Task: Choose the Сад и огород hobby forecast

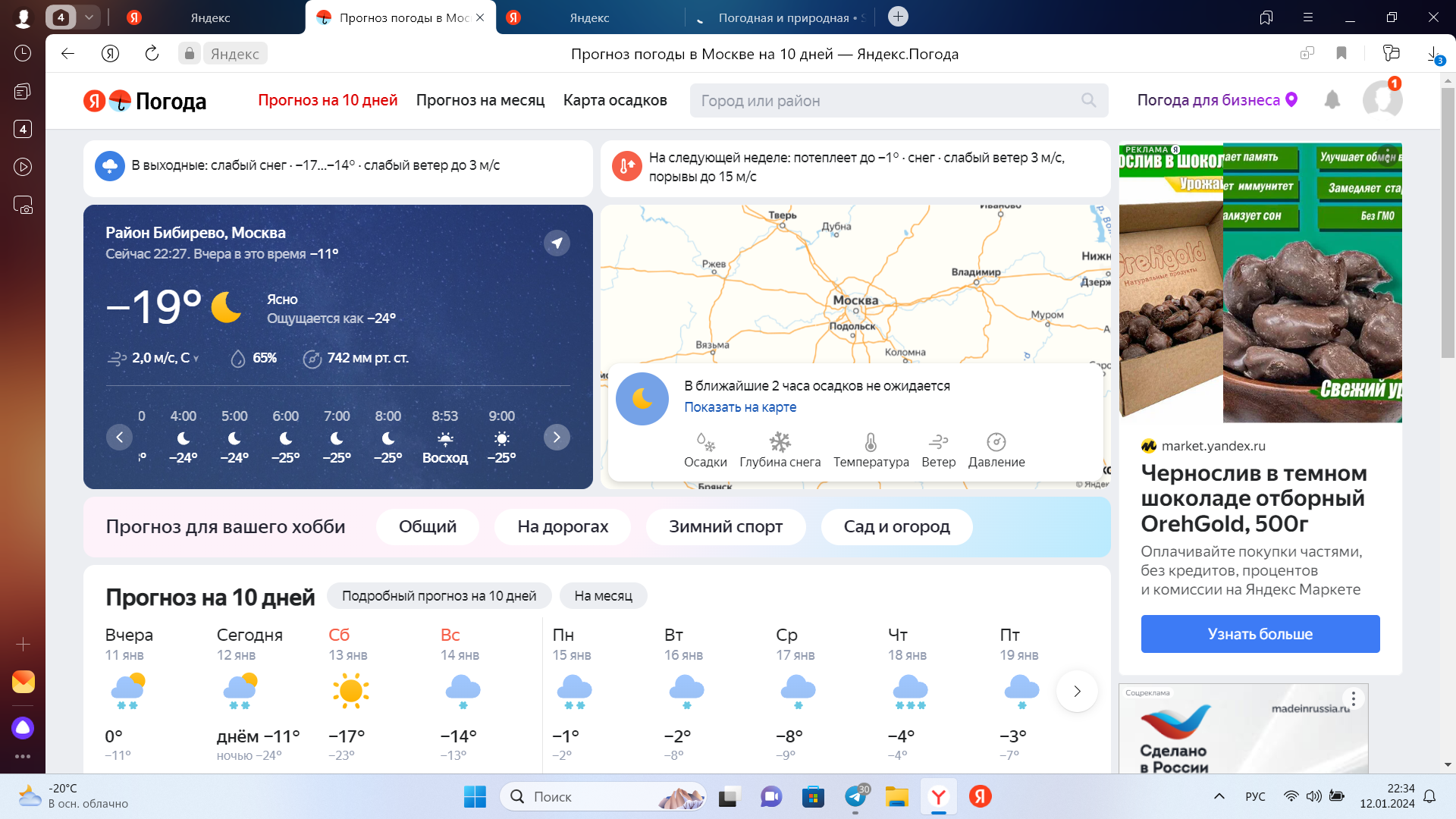Action: (x=896, y=526)
